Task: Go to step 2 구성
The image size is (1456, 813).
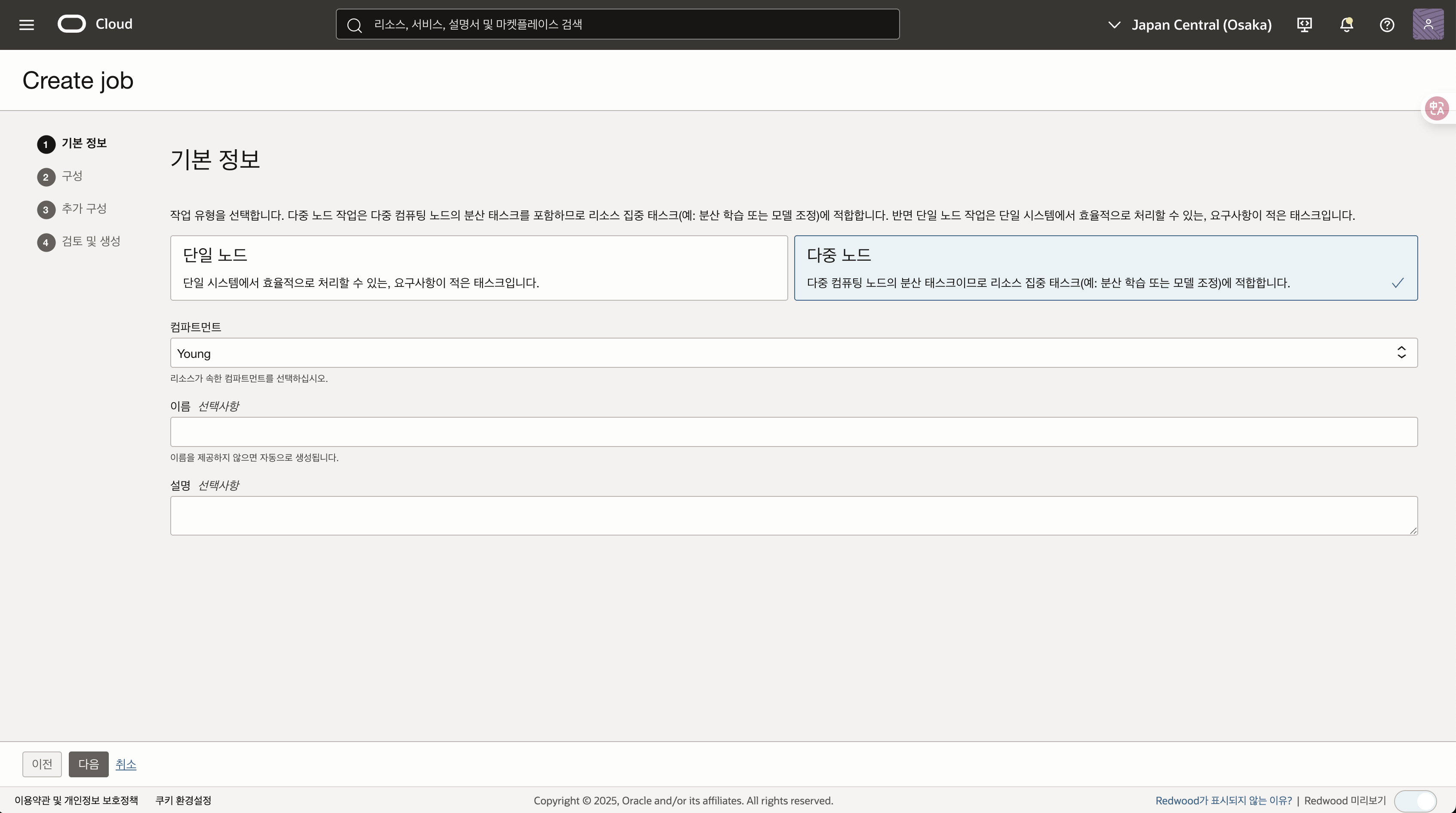Action: point(72,176)
